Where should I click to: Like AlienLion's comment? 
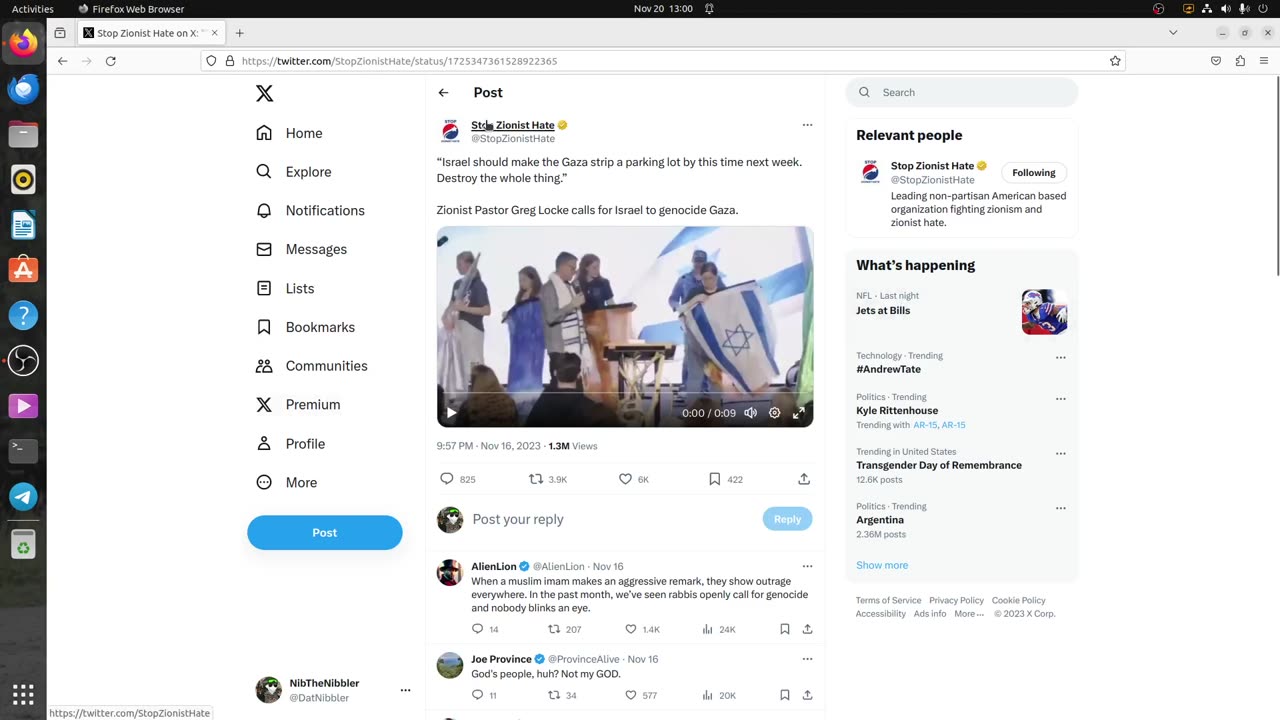(631, 629)
